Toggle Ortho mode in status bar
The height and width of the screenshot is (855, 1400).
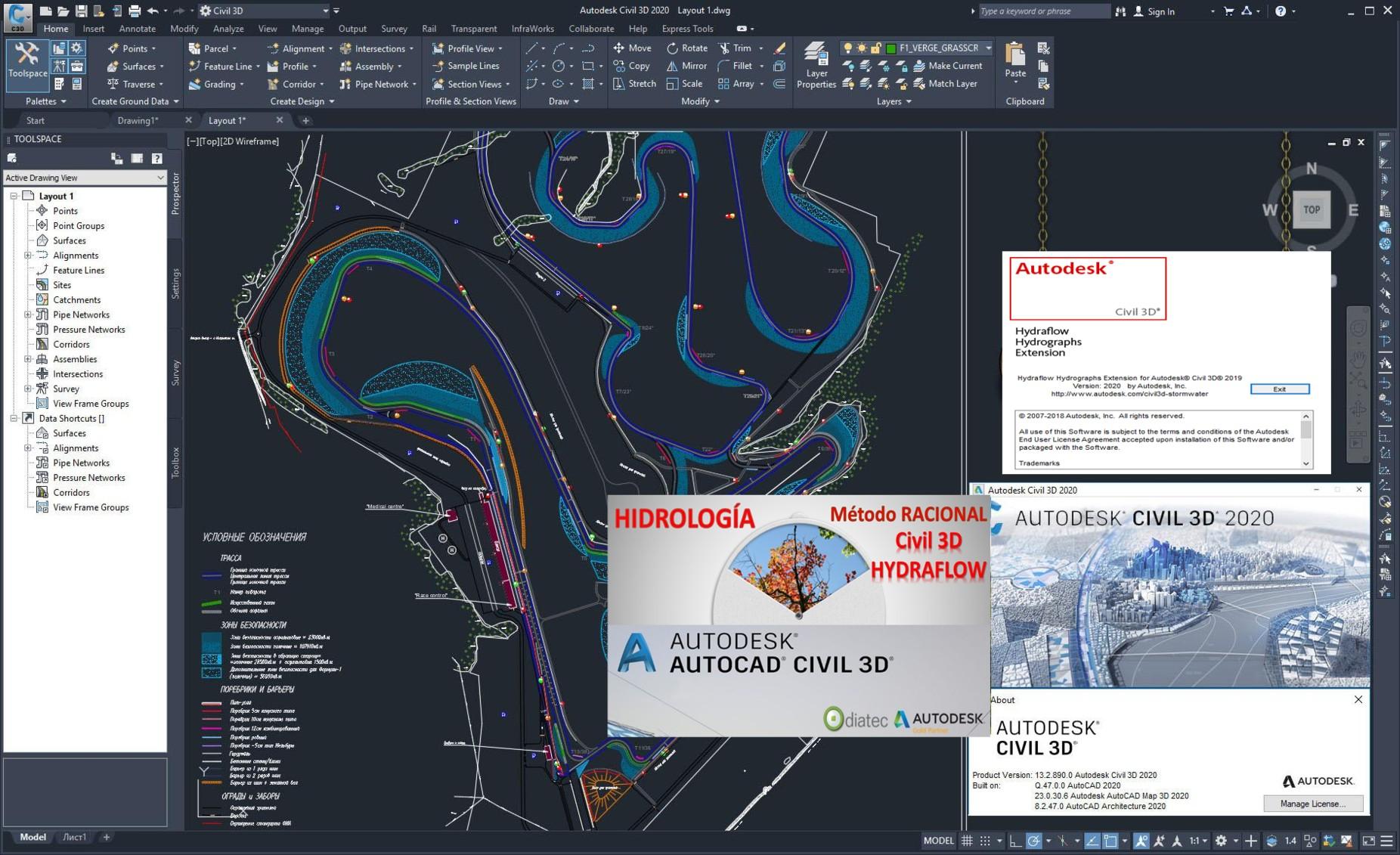tap(1015, 841)
